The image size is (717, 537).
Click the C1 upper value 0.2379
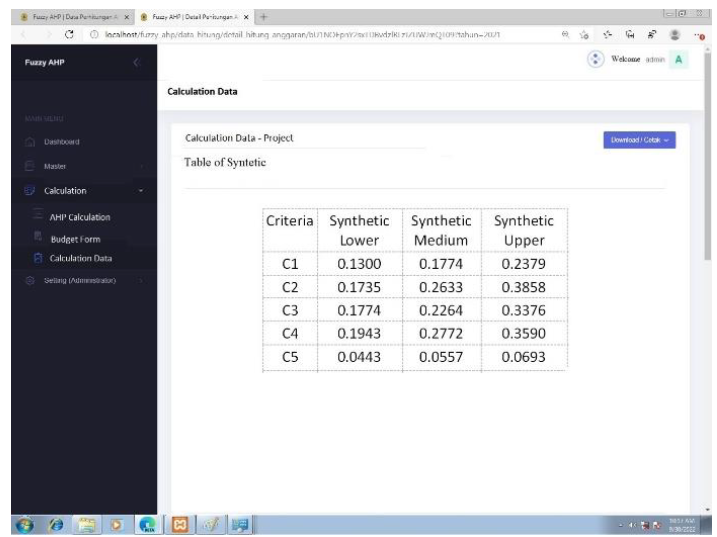click(x=524, y=264)
